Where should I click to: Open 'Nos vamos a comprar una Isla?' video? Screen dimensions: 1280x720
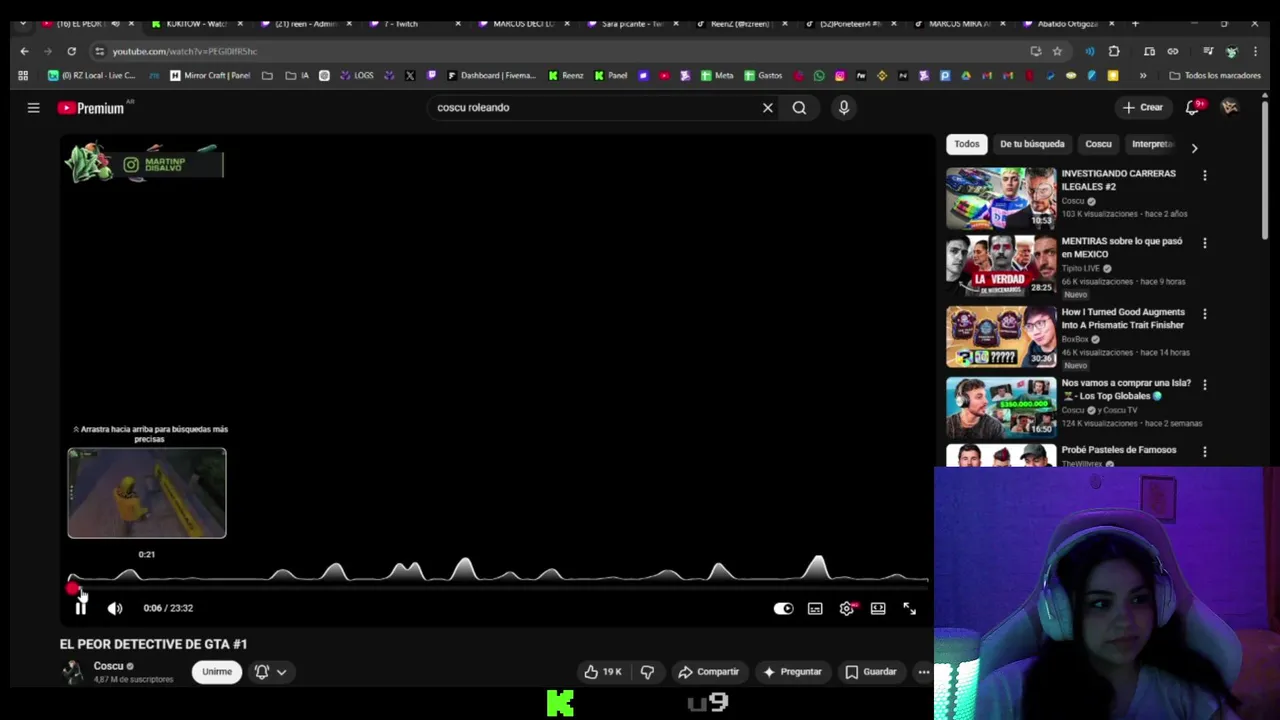[x=1126, y=389]
